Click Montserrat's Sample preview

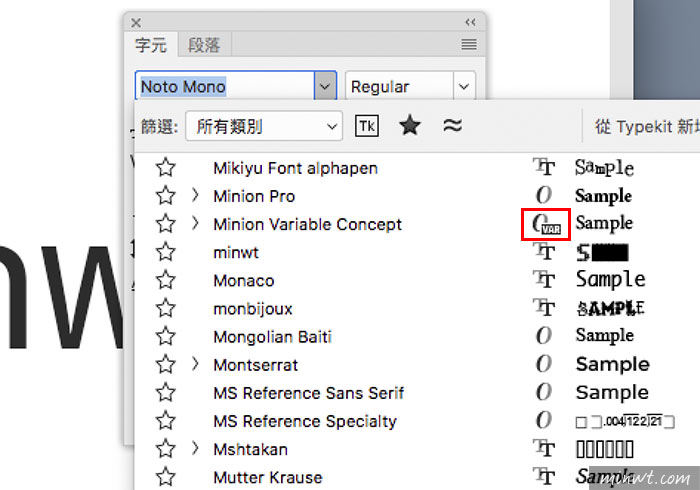612,364
